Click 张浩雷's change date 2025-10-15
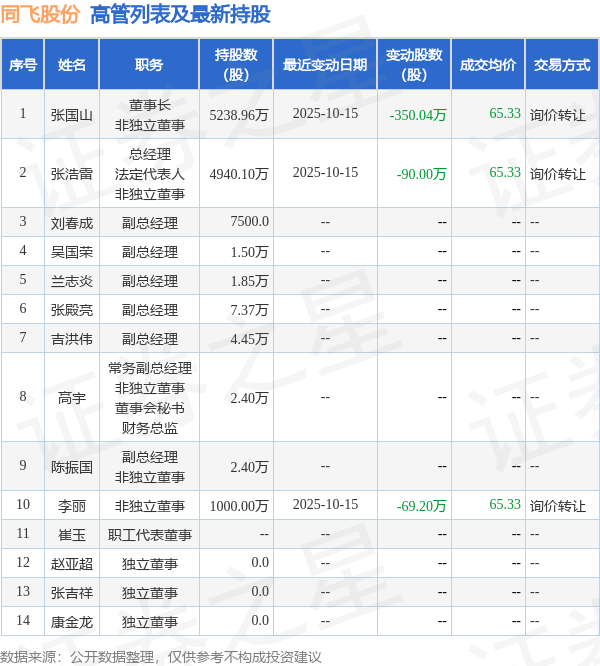The image size is (600, 666). [325, 172]
